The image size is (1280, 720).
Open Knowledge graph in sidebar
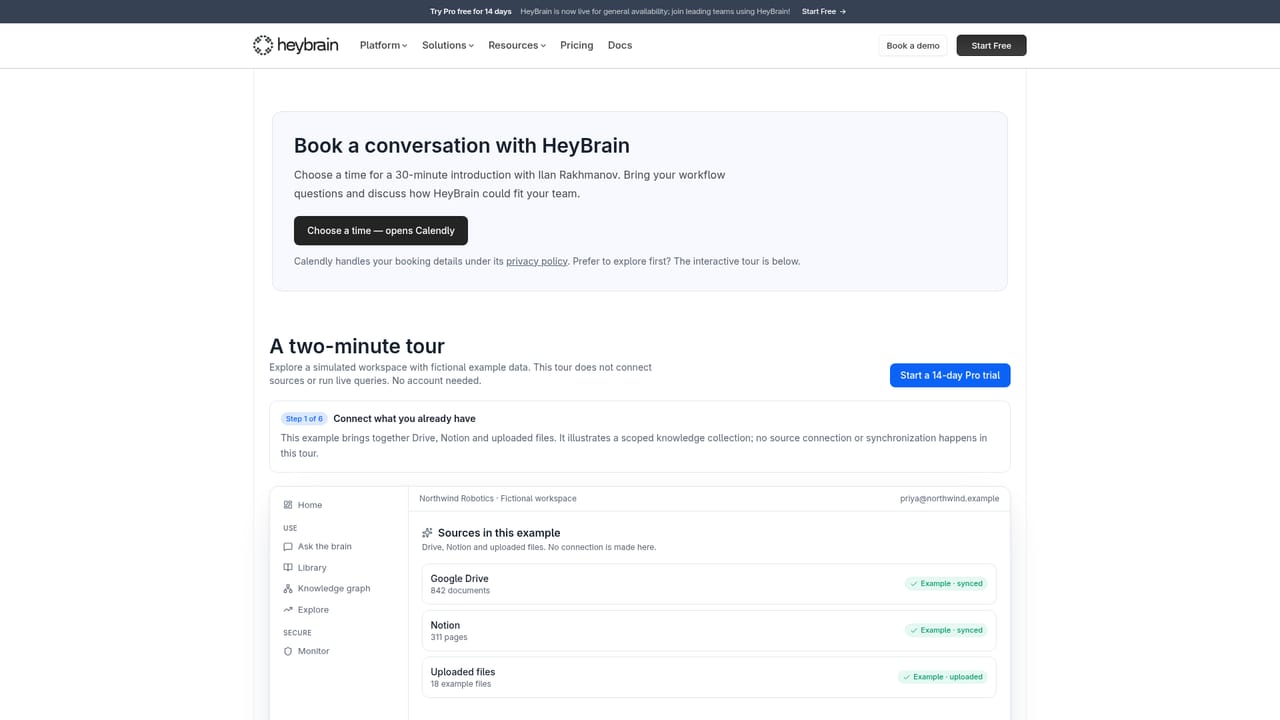[326, 589]
